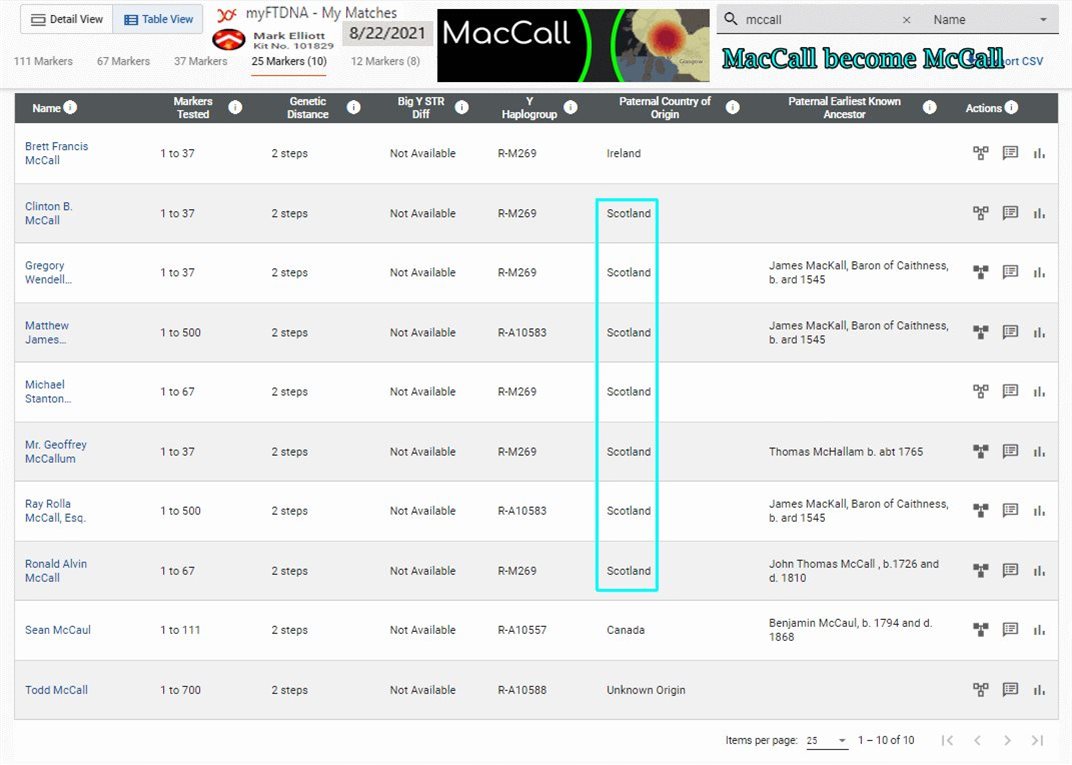Go to next page of results
Viewport: 1072px width, 765px height.
pyautogui.click(x=1007, y=740)
